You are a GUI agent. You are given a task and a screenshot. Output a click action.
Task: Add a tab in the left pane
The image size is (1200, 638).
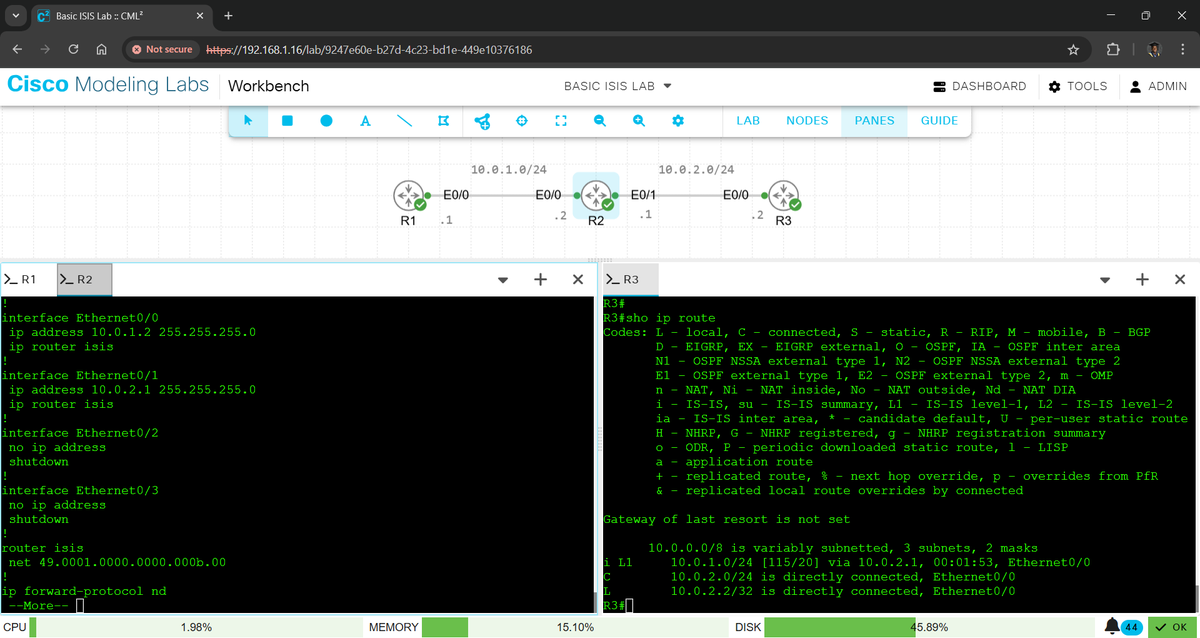540,280
